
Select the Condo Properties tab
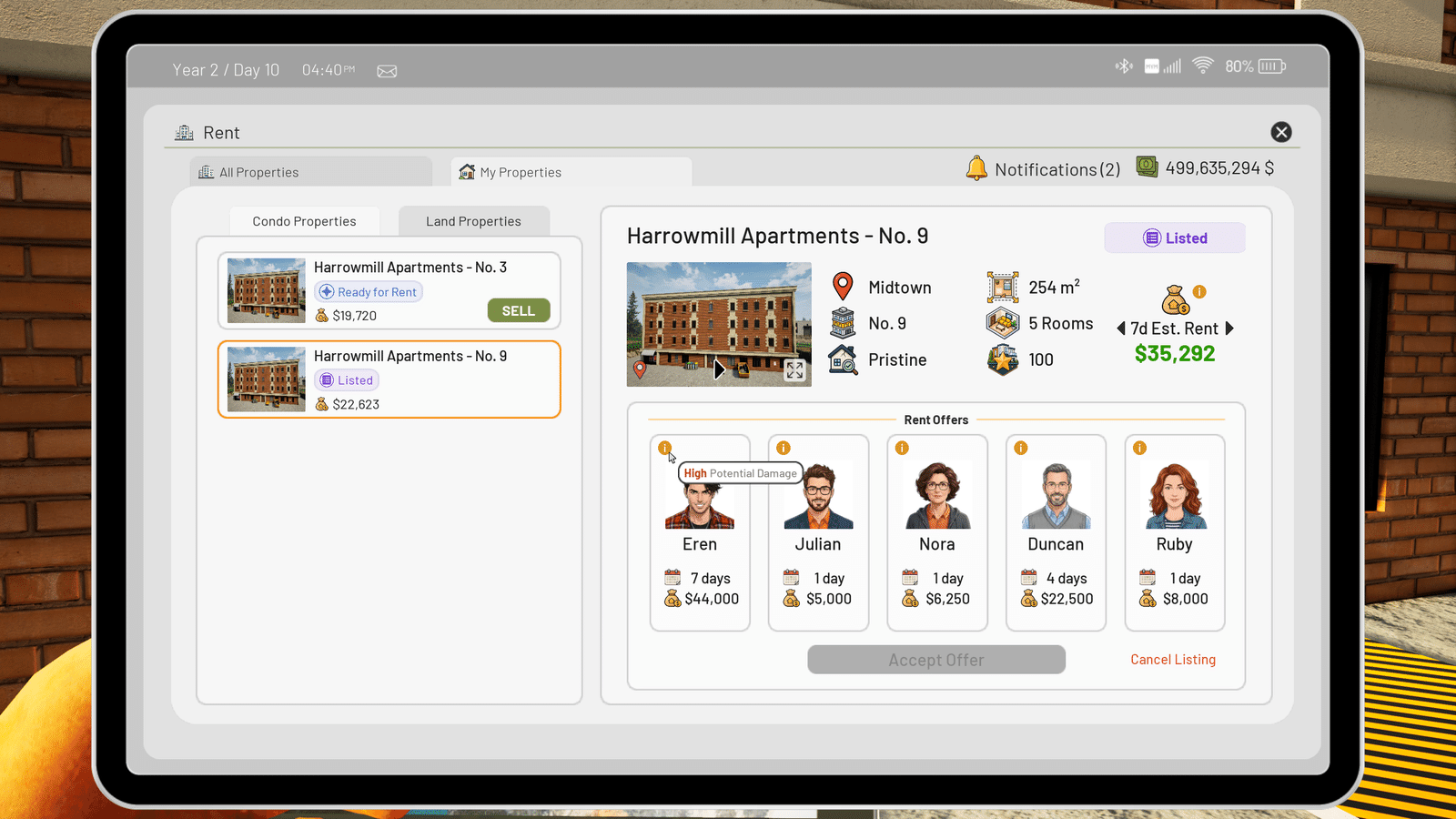pyautogui.click(x=304, y=221)
